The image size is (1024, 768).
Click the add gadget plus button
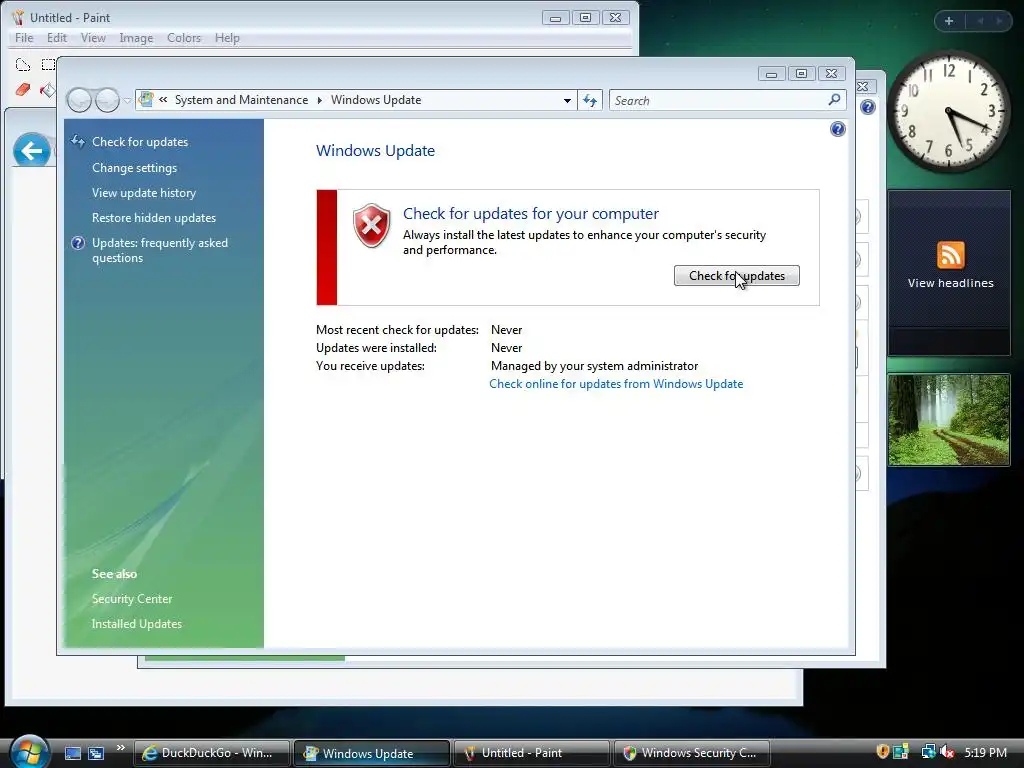(949, 21)
